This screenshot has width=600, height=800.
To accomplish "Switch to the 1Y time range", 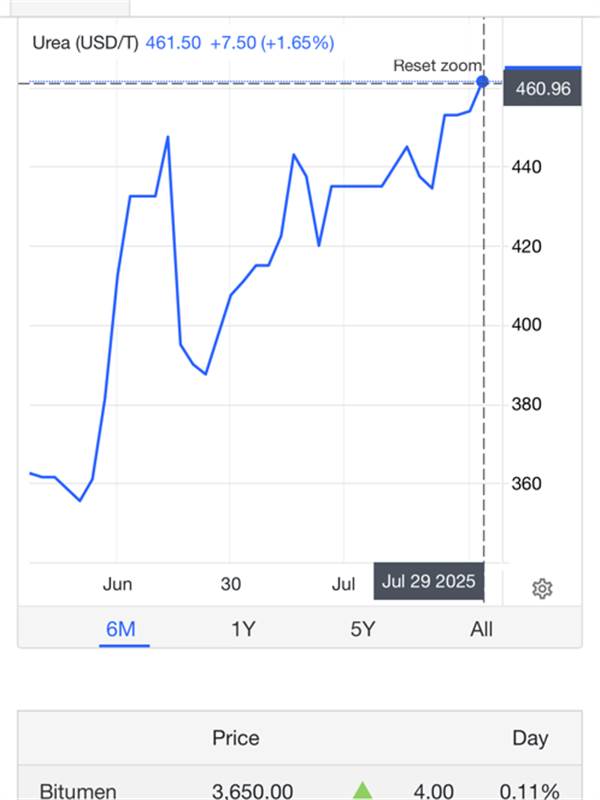I will [243, 629].
